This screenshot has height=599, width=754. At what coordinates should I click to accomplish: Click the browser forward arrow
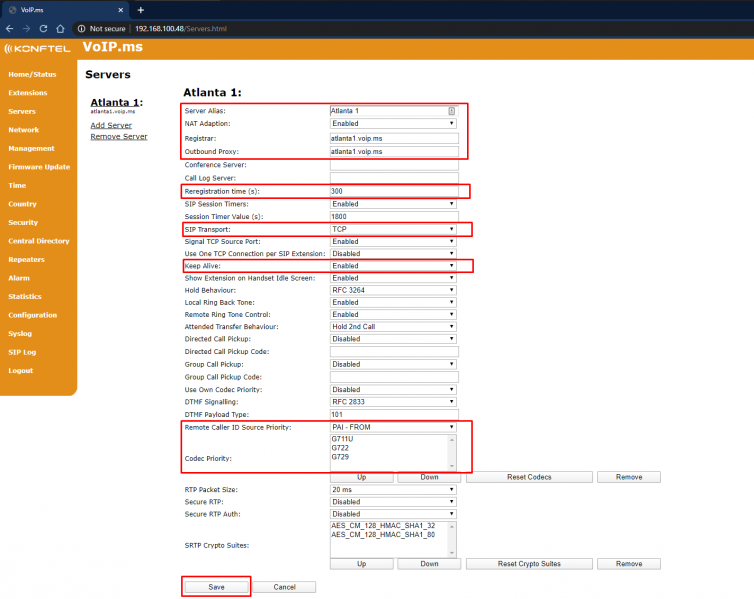tap(26, 29)
